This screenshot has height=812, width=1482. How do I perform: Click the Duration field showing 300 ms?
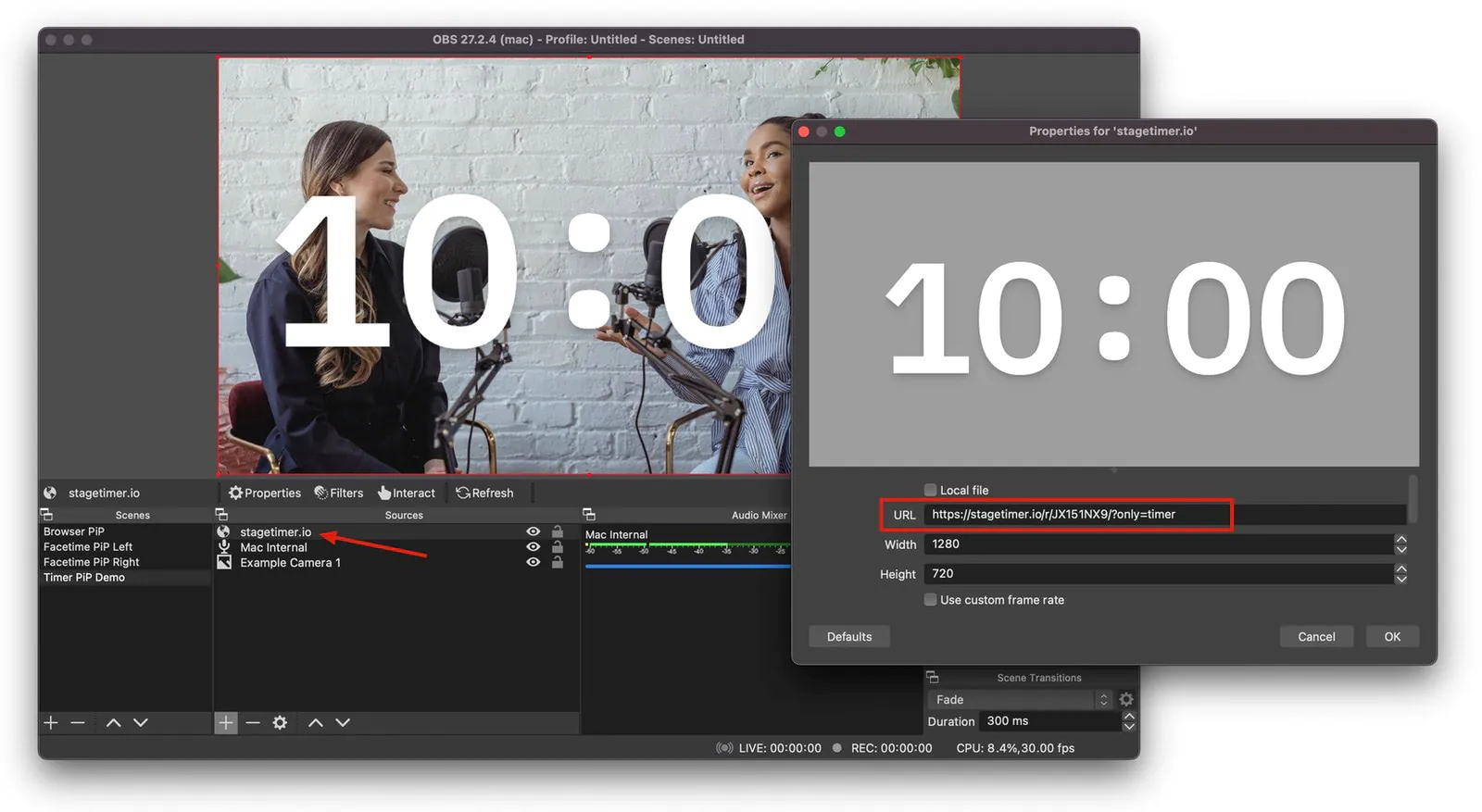coord(1050,721)
